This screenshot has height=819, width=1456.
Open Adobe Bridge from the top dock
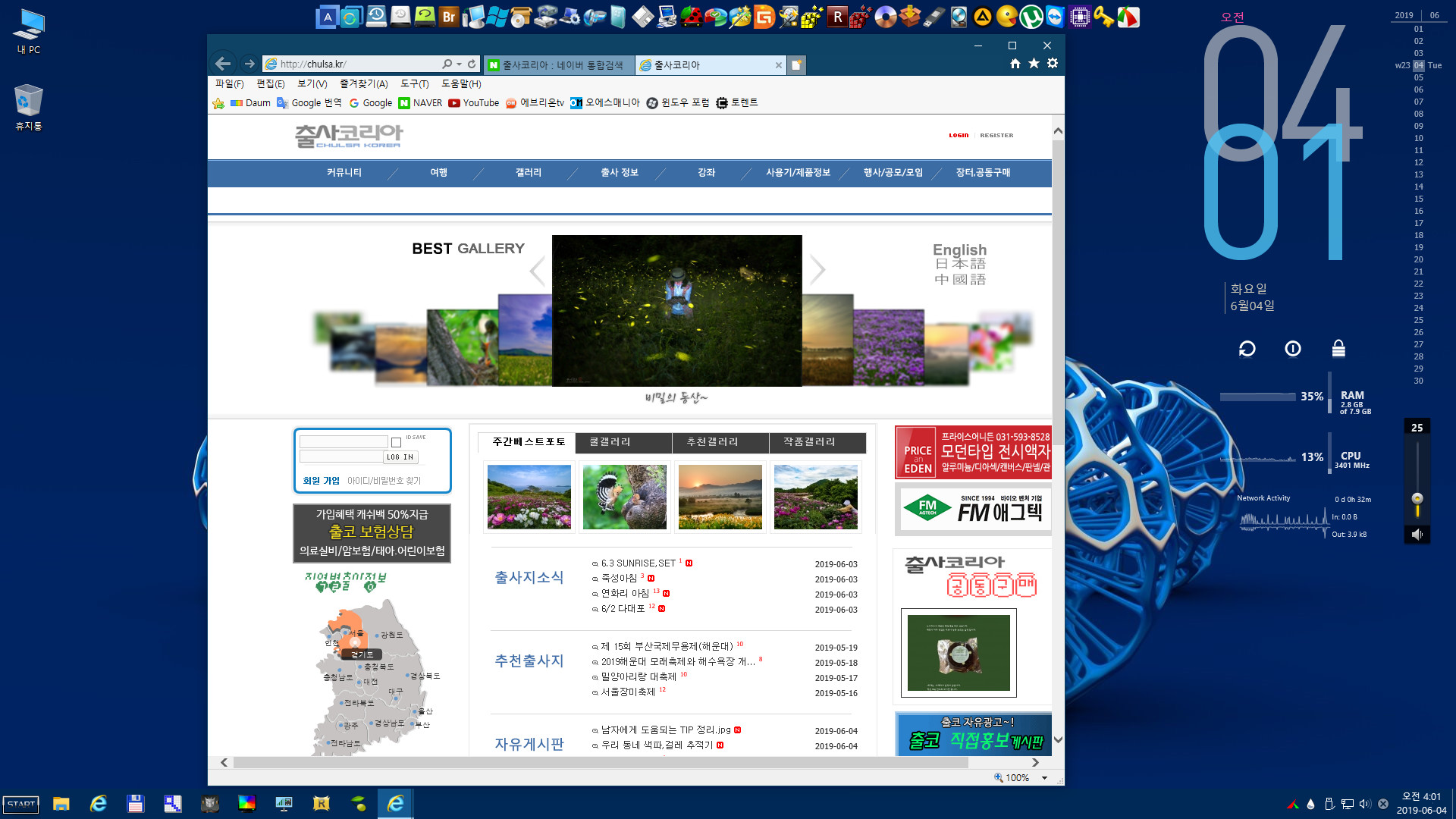[449, 17]
